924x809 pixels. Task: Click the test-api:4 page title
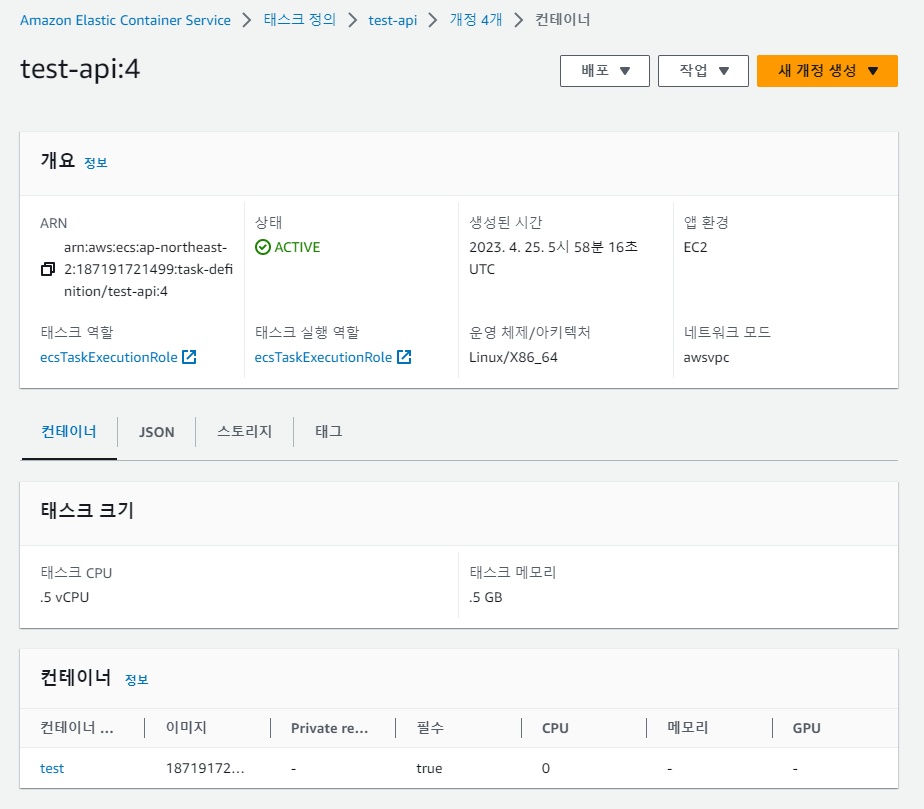[80, 69]
